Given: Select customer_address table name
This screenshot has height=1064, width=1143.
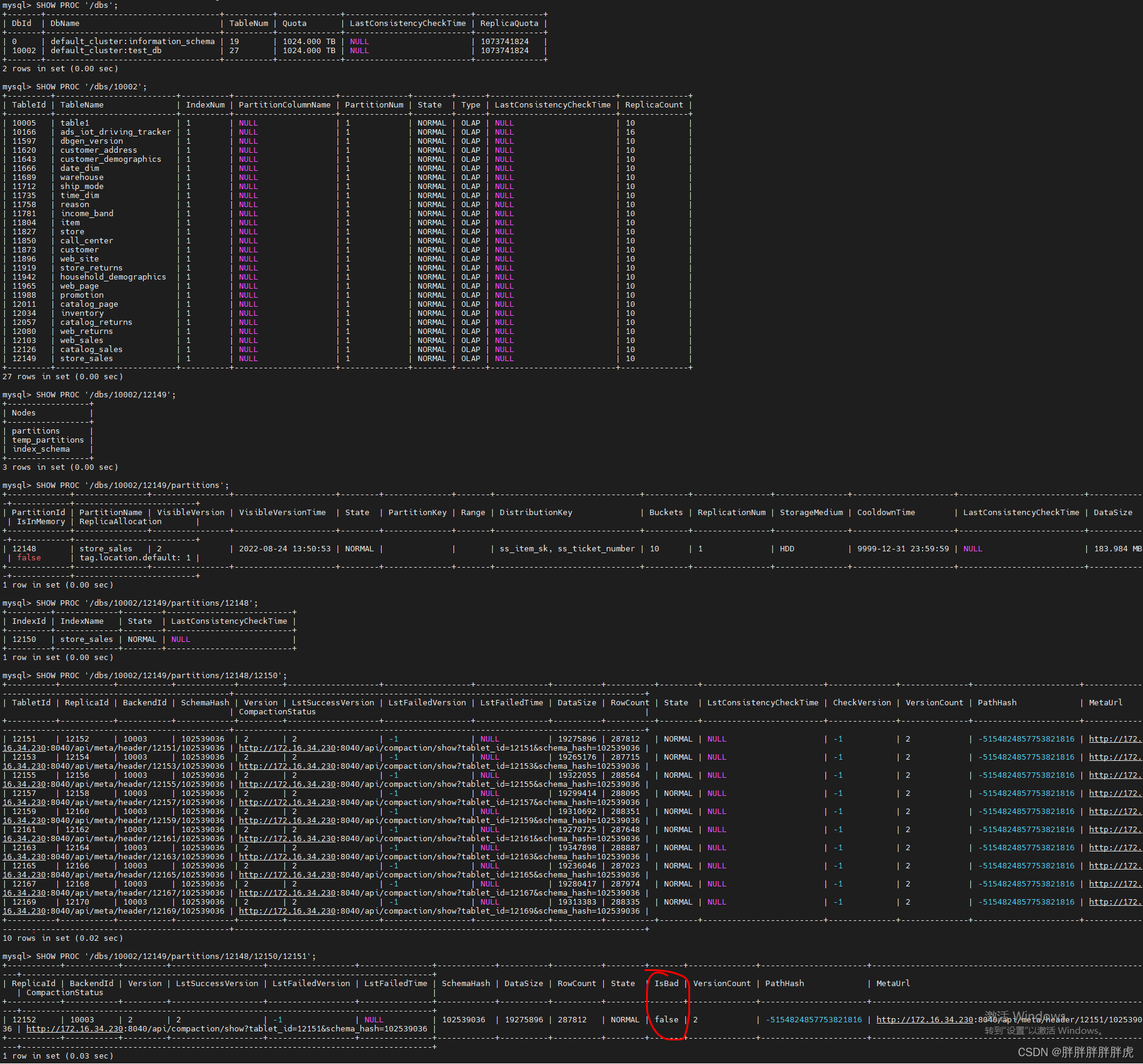Looking at the screenshot, I should click(x=98, y=150).
